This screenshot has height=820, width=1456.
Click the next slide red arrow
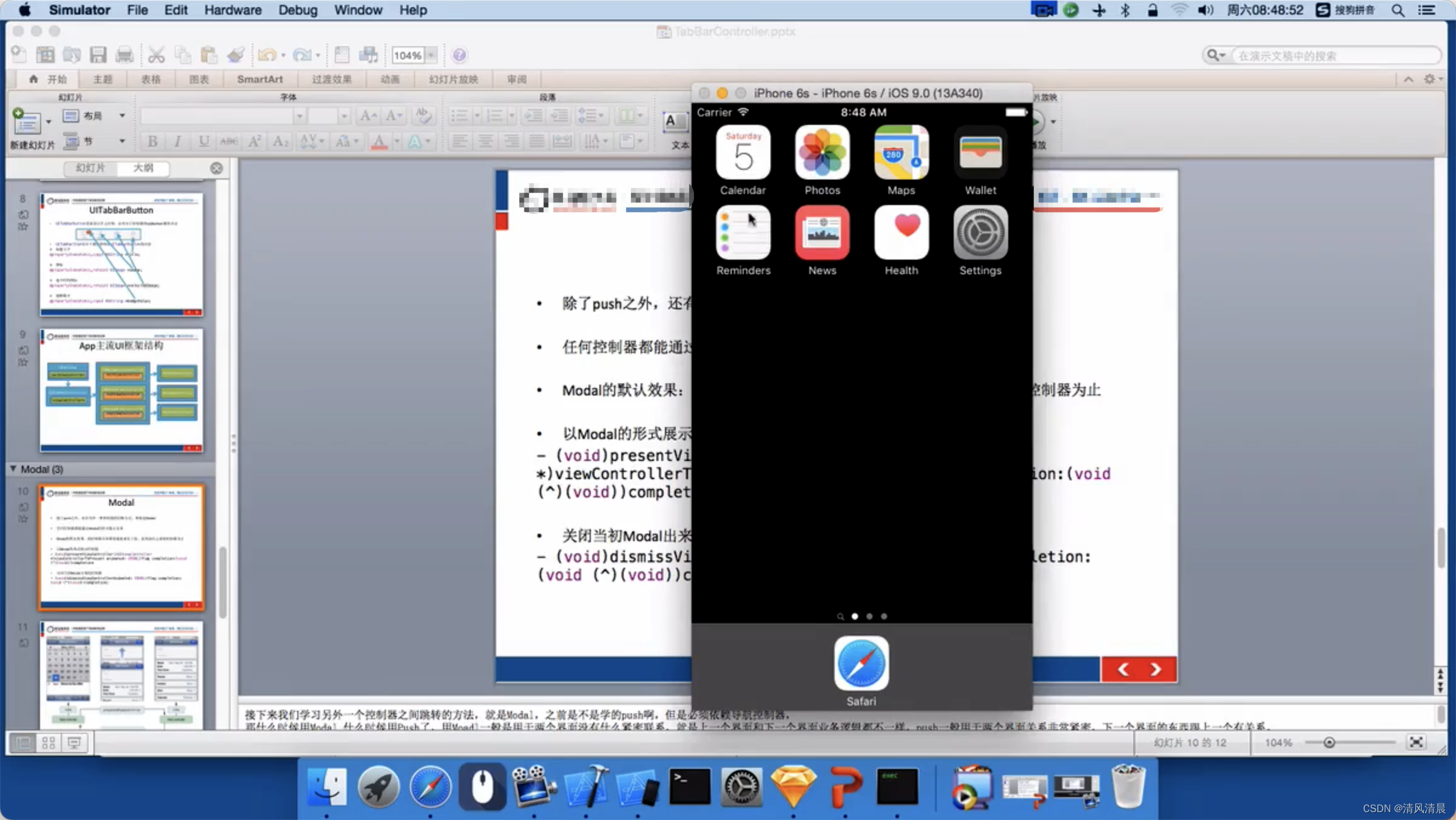click(1156, 669)
